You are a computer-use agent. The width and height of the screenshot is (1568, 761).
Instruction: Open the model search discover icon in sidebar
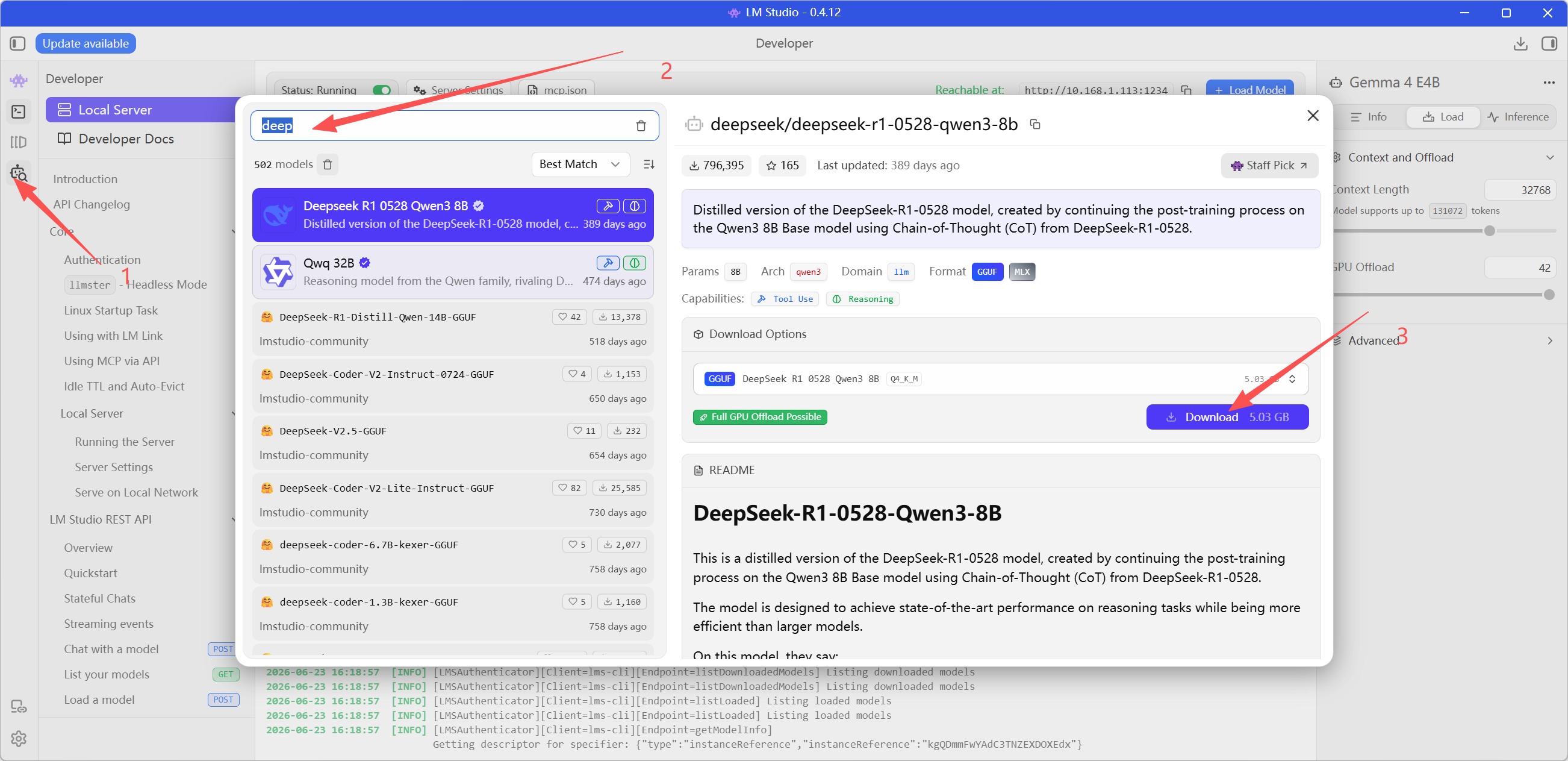coord(18,174)
